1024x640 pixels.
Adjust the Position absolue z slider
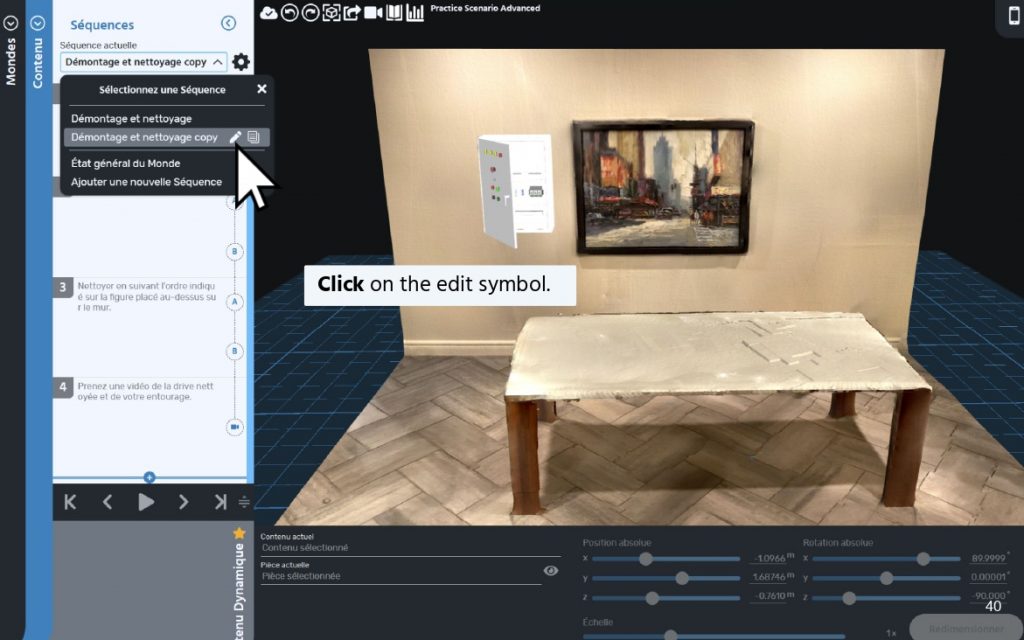coord(652,598)
